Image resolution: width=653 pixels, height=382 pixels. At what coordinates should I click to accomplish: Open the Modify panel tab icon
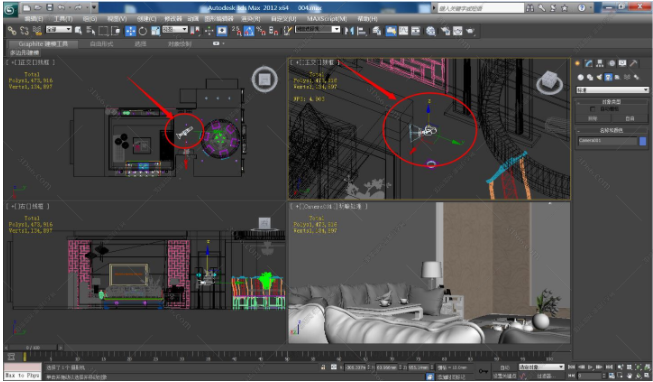click(588, 63)
